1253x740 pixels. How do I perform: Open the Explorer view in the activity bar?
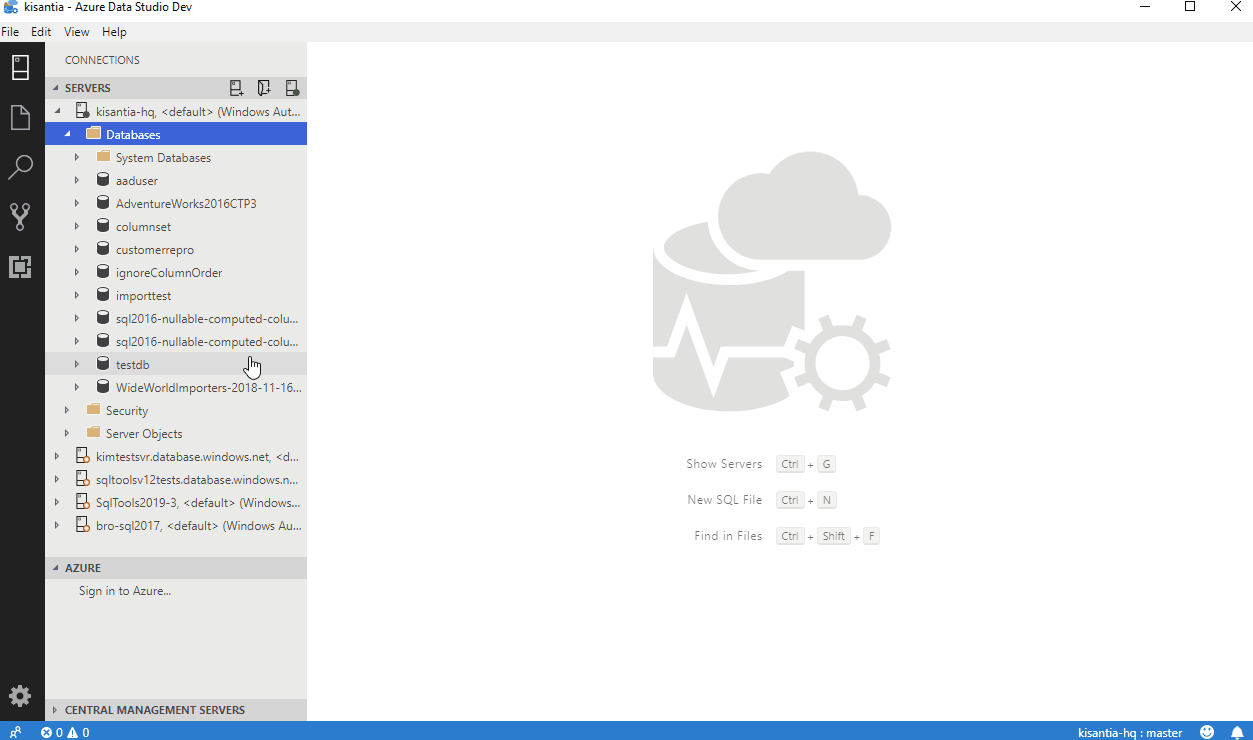(x=20, y=117)
